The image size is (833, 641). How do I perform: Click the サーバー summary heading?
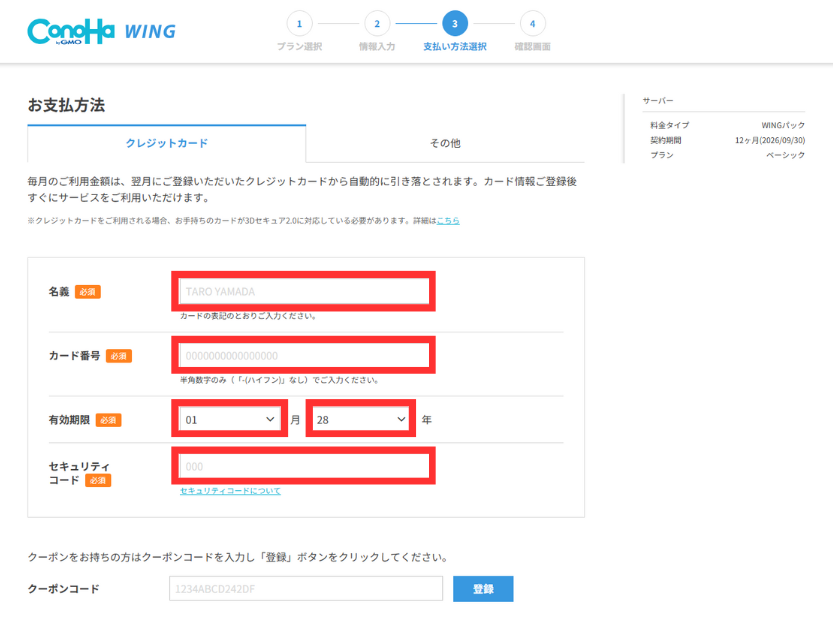pyautogui.click(x=658, y=101)
